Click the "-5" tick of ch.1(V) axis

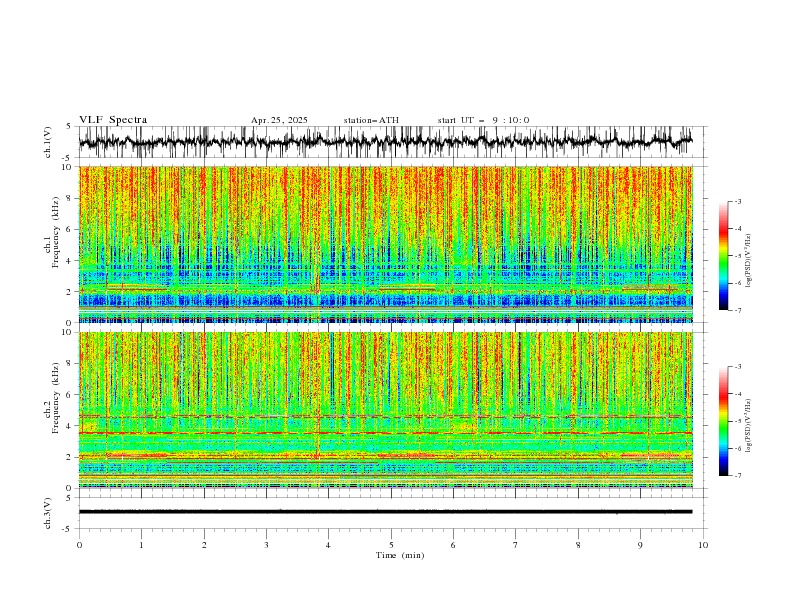point(68,158)
